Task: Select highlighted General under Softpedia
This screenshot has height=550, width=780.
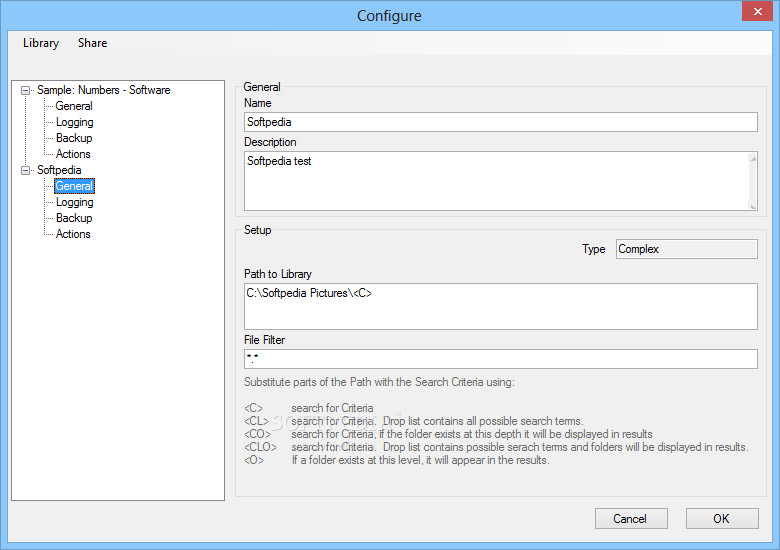Action: click(x=74, y=186)
